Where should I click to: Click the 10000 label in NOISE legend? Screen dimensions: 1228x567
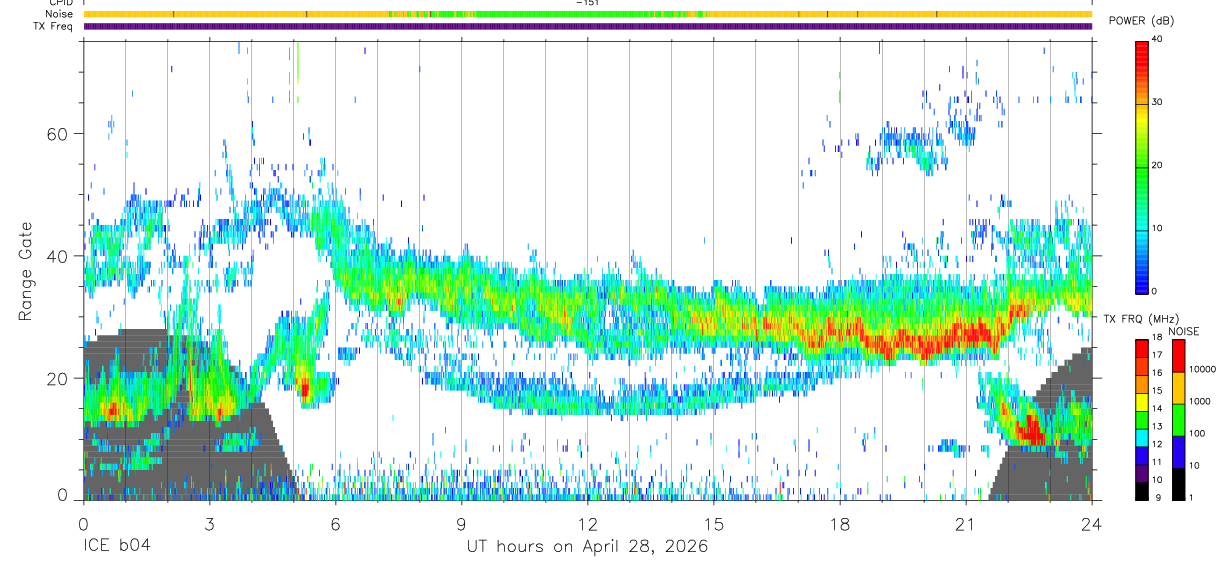[x=1202, y=370]
